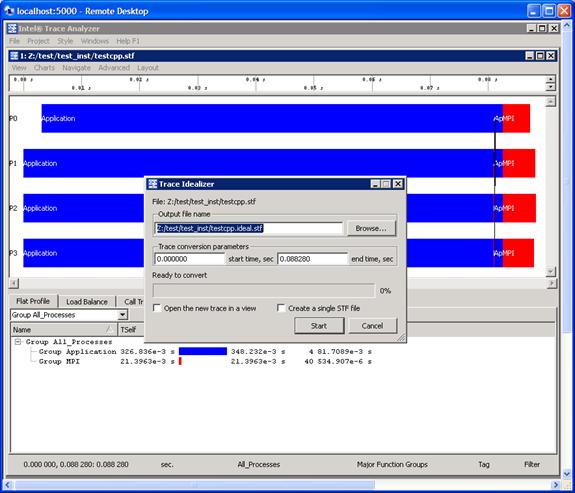Click the TSelf column header
The image size is (575, 493).
coord(131,329)
